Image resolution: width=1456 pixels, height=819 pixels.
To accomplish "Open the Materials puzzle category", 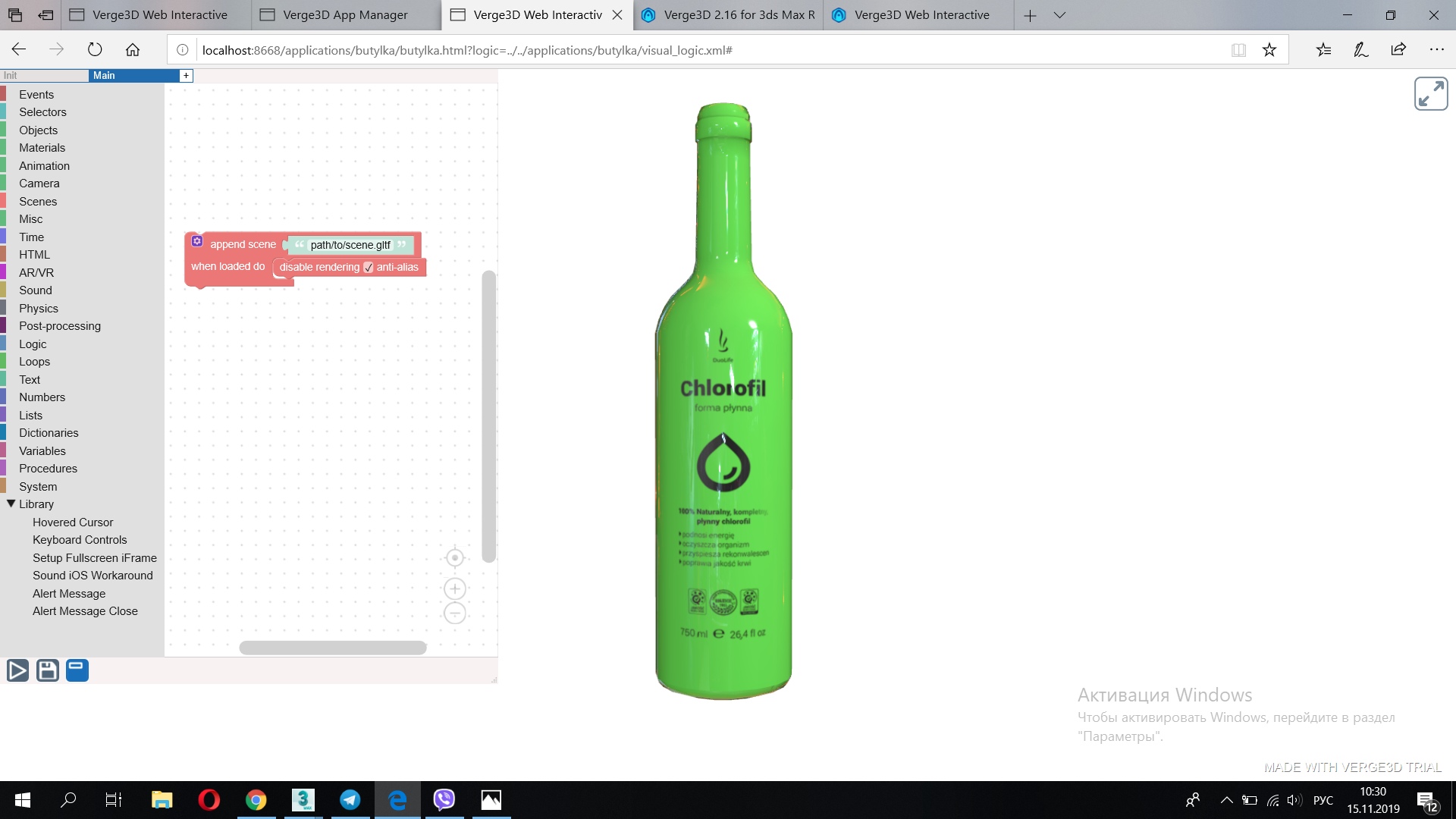I will coord(42,148).
